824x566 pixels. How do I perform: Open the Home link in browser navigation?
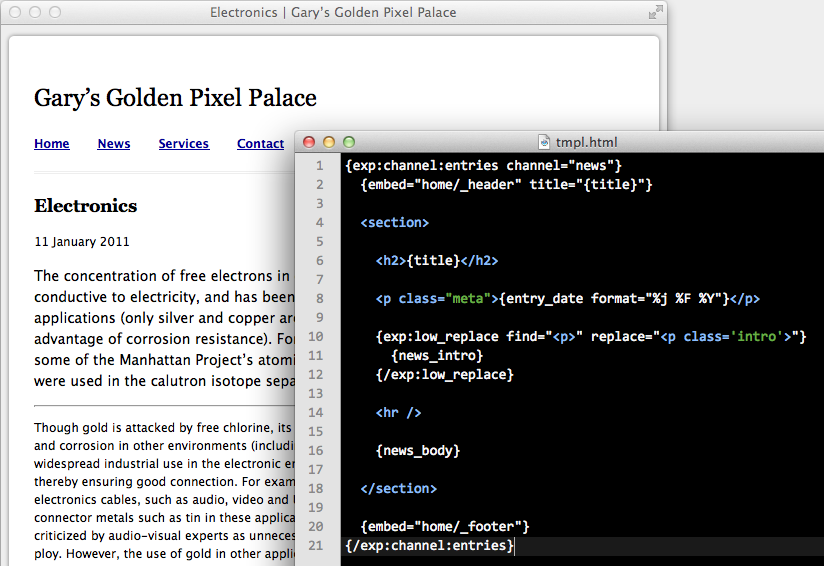pyautogui.click(x=52, y=143)
